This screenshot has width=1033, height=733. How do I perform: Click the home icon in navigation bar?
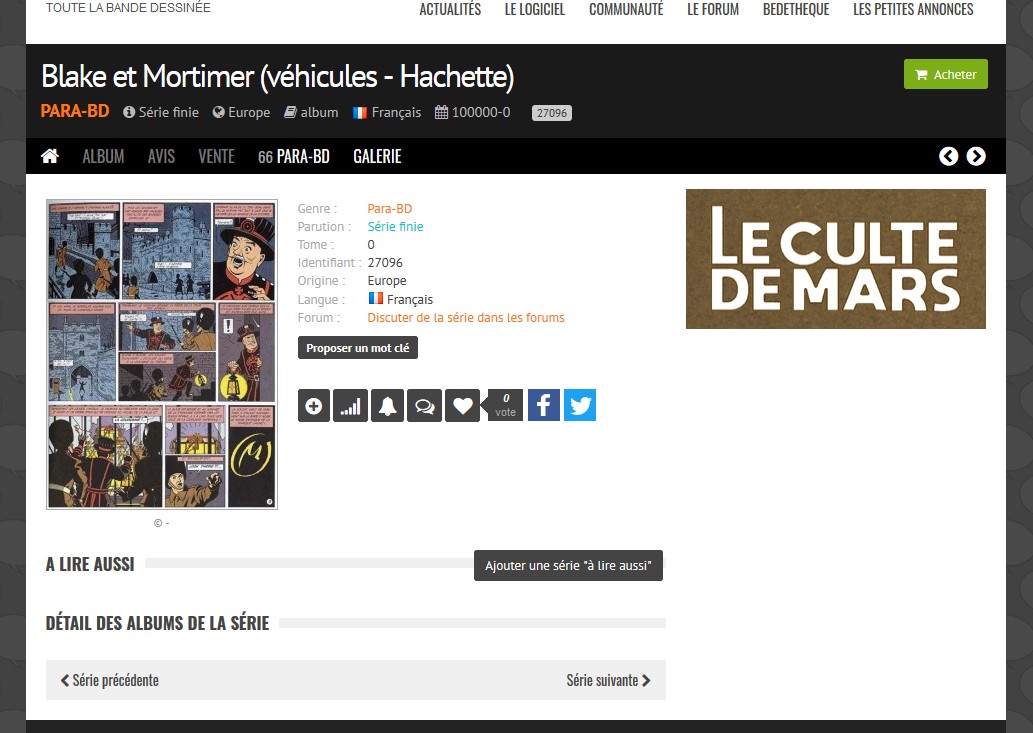click(x=49, y=156)
